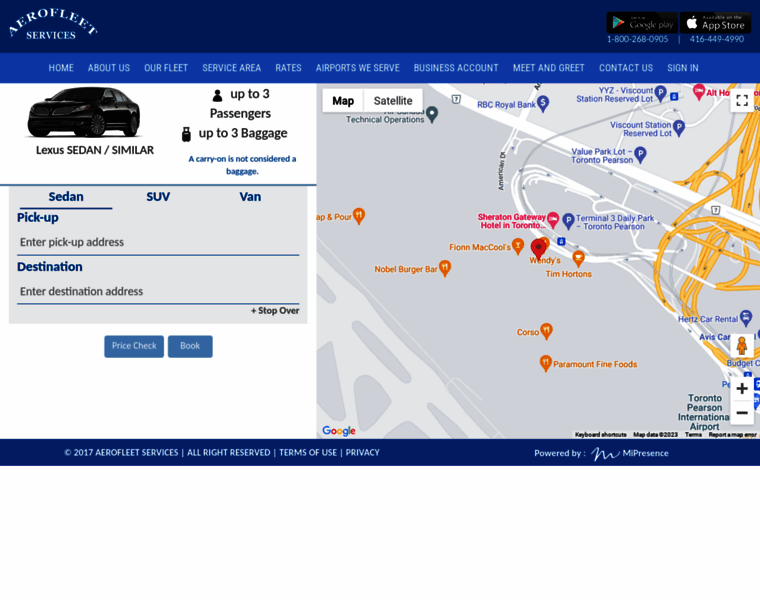
Task: Open the App Store download badge
Action: [x=715, y=22]
